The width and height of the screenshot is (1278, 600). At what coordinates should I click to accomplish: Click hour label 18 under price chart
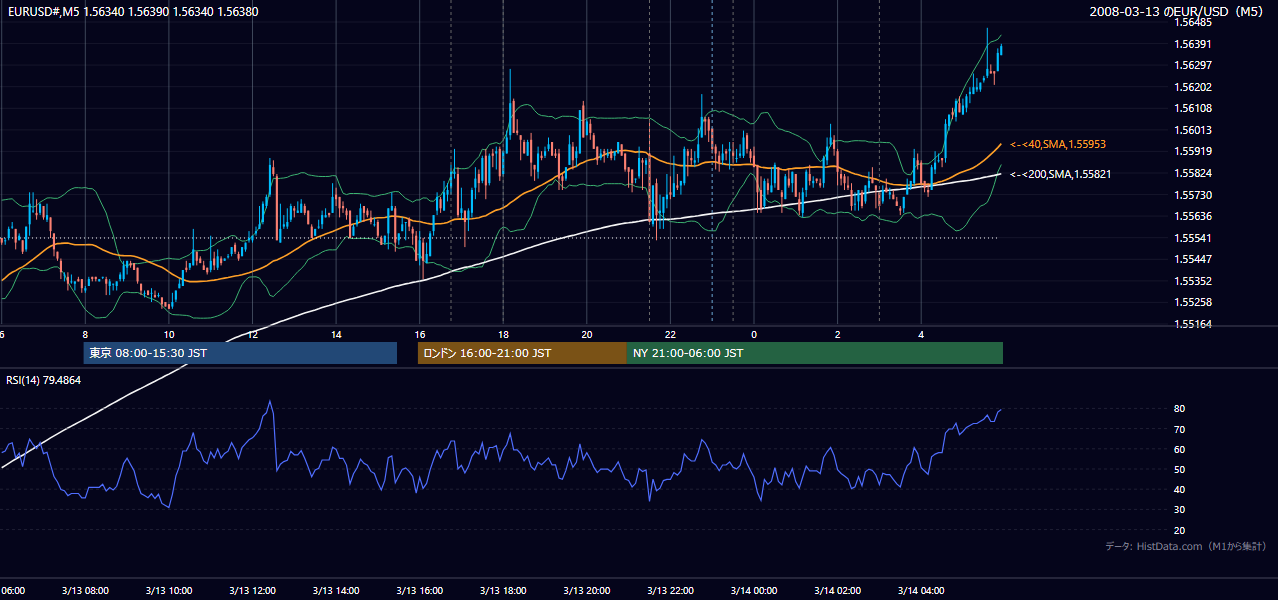[503, 335]
